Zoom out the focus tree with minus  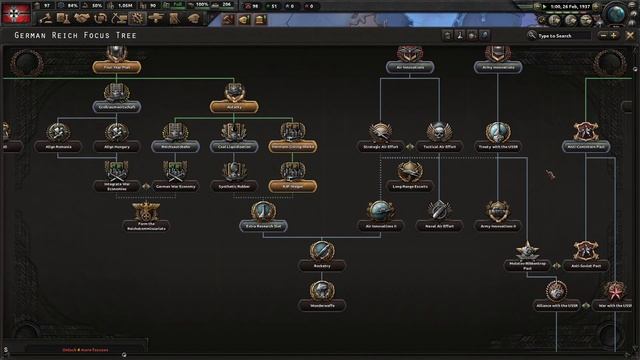click(604, 36)
